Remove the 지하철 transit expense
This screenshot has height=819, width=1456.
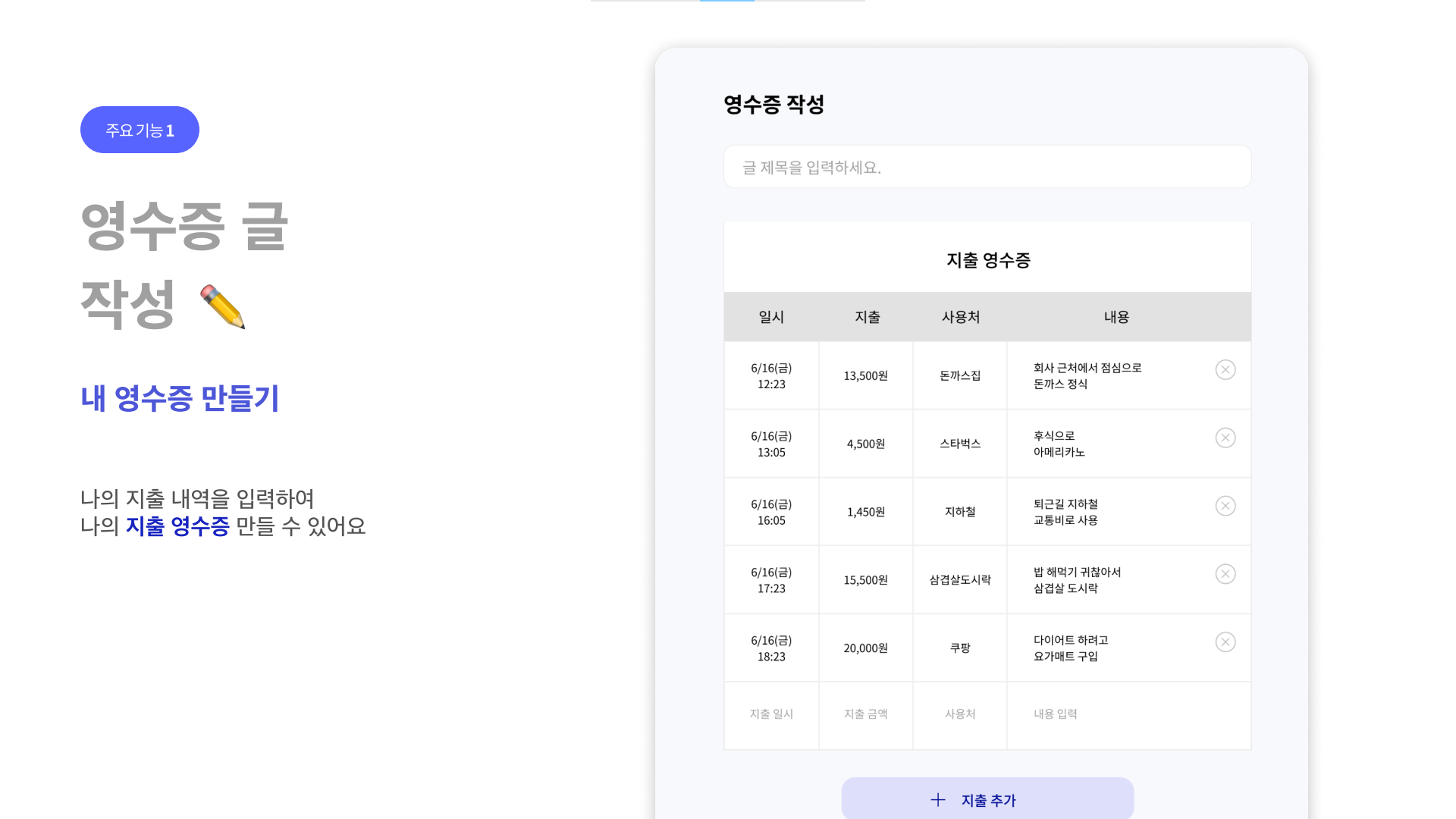(1225, 507)
